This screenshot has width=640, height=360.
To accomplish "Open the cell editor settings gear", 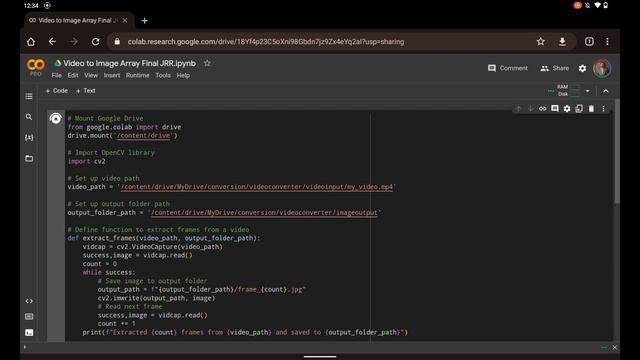I will (x=567, y=109).
